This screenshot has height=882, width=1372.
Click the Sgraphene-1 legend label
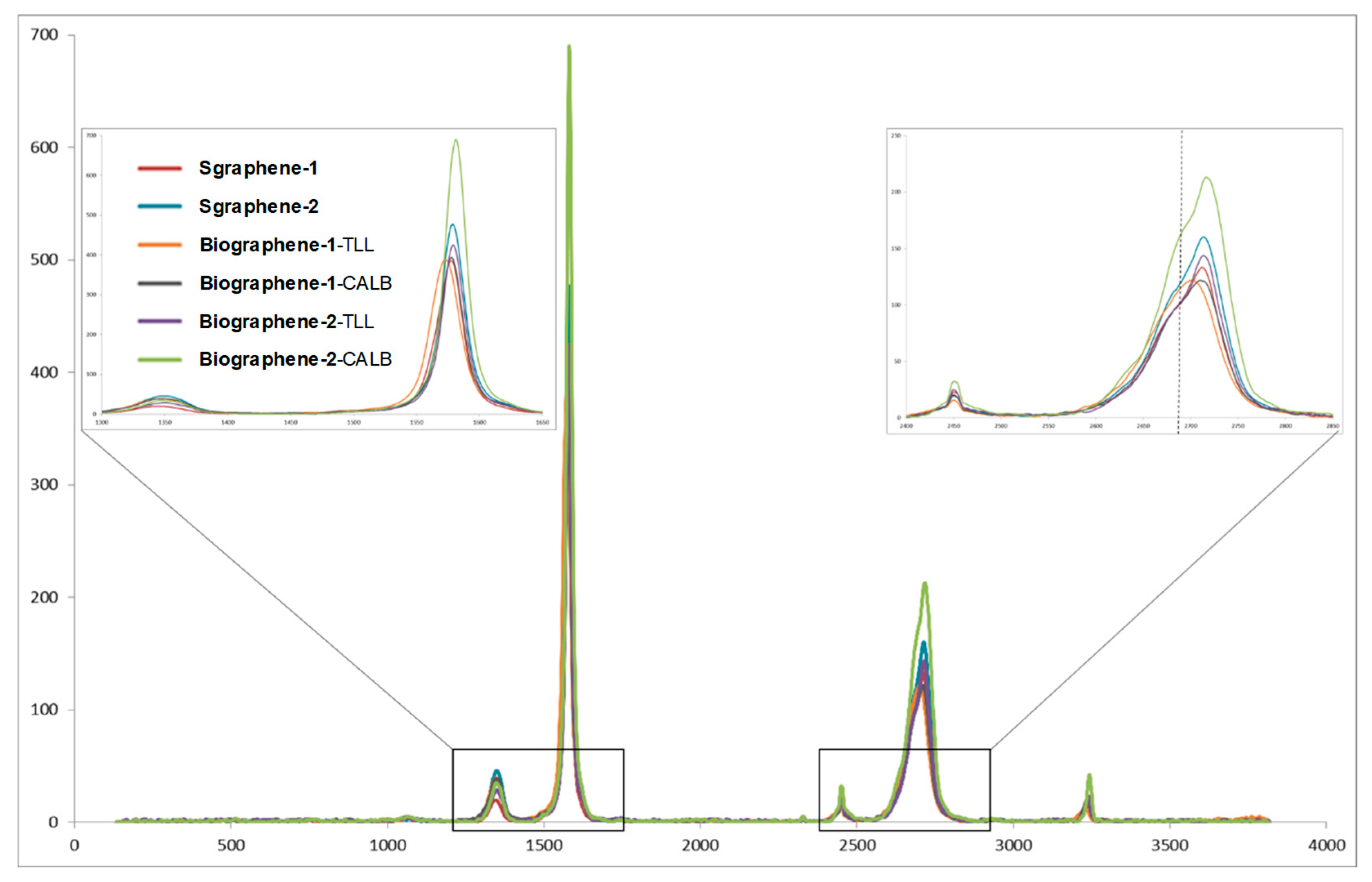coord(258,168)
